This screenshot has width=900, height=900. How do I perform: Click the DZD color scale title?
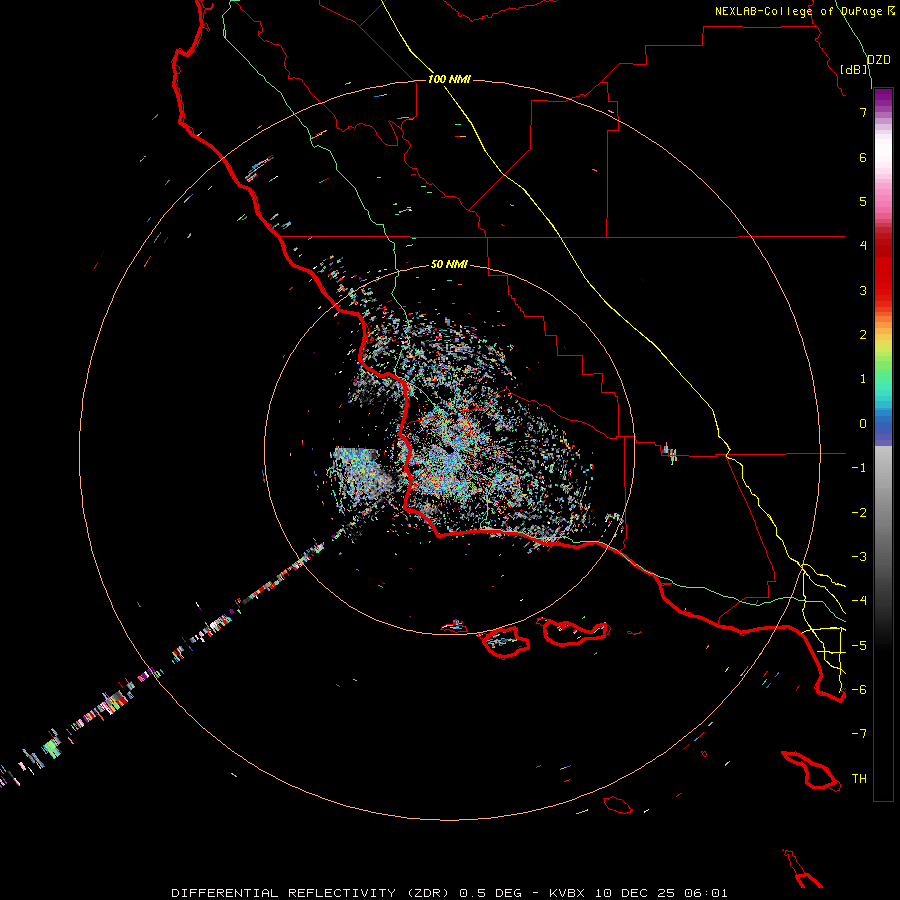tap(878, 60)
